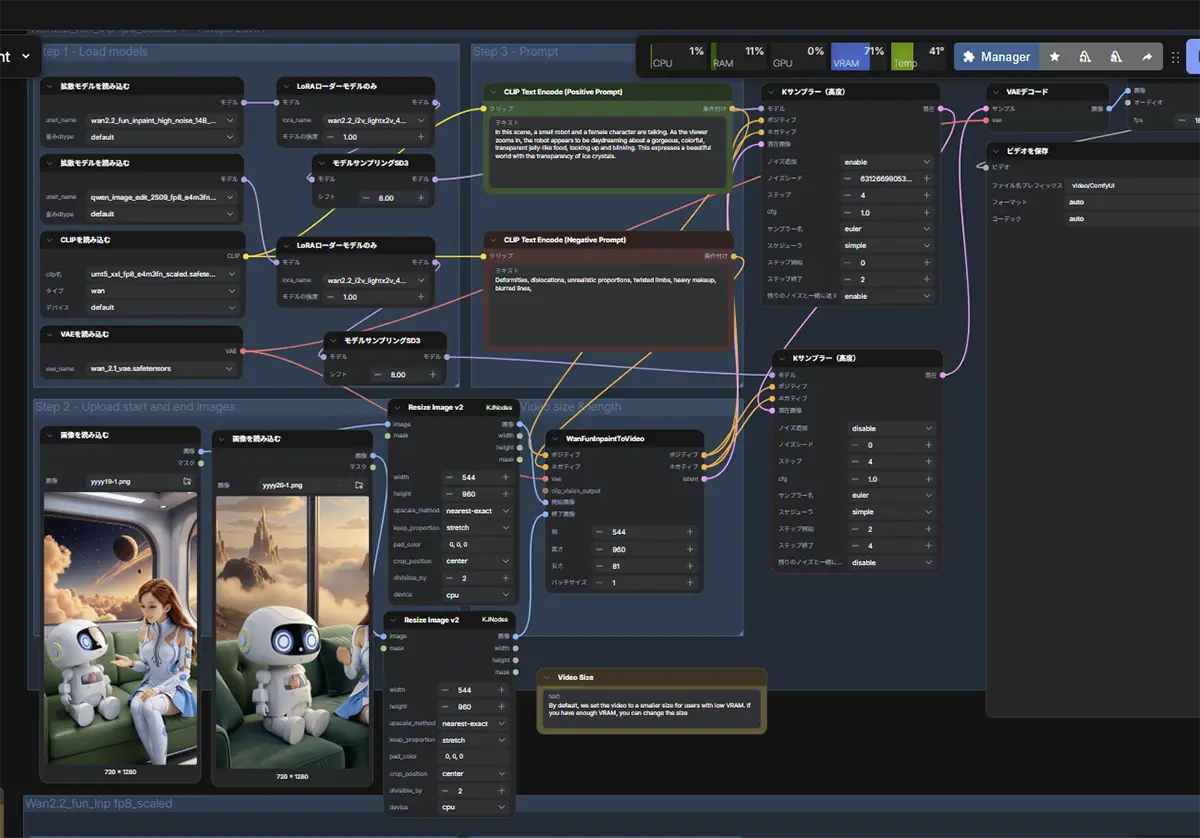Click the GPU 0% usage monitor
This screenshot has width=1200, height=838.
pos(798,56)
